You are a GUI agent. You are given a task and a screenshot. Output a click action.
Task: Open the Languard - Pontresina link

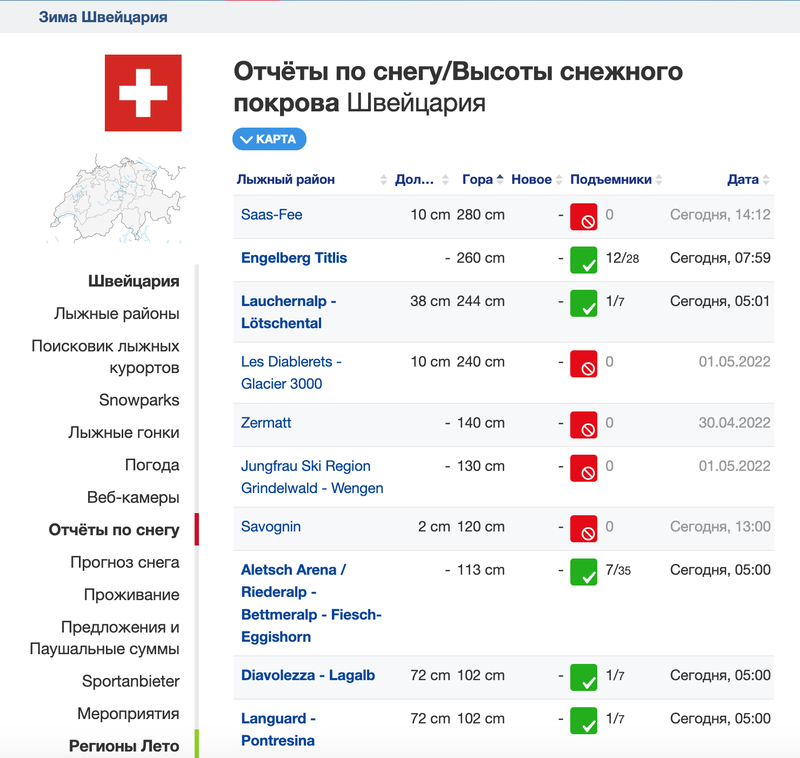[279, 729]
